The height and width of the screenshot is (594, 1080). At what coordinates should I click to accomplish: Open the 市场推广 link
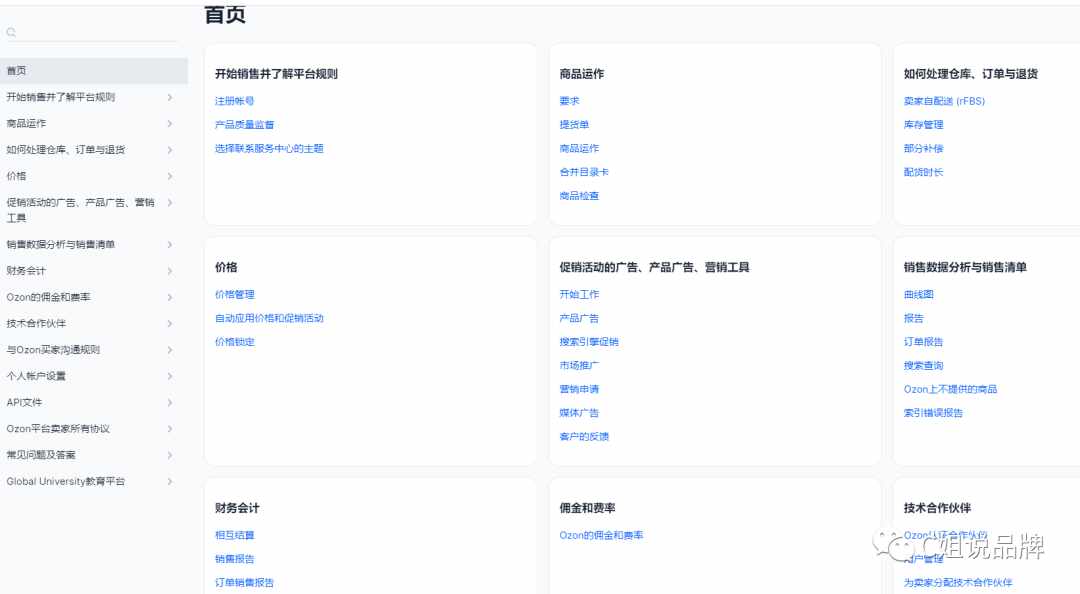(x=579, y=365)
